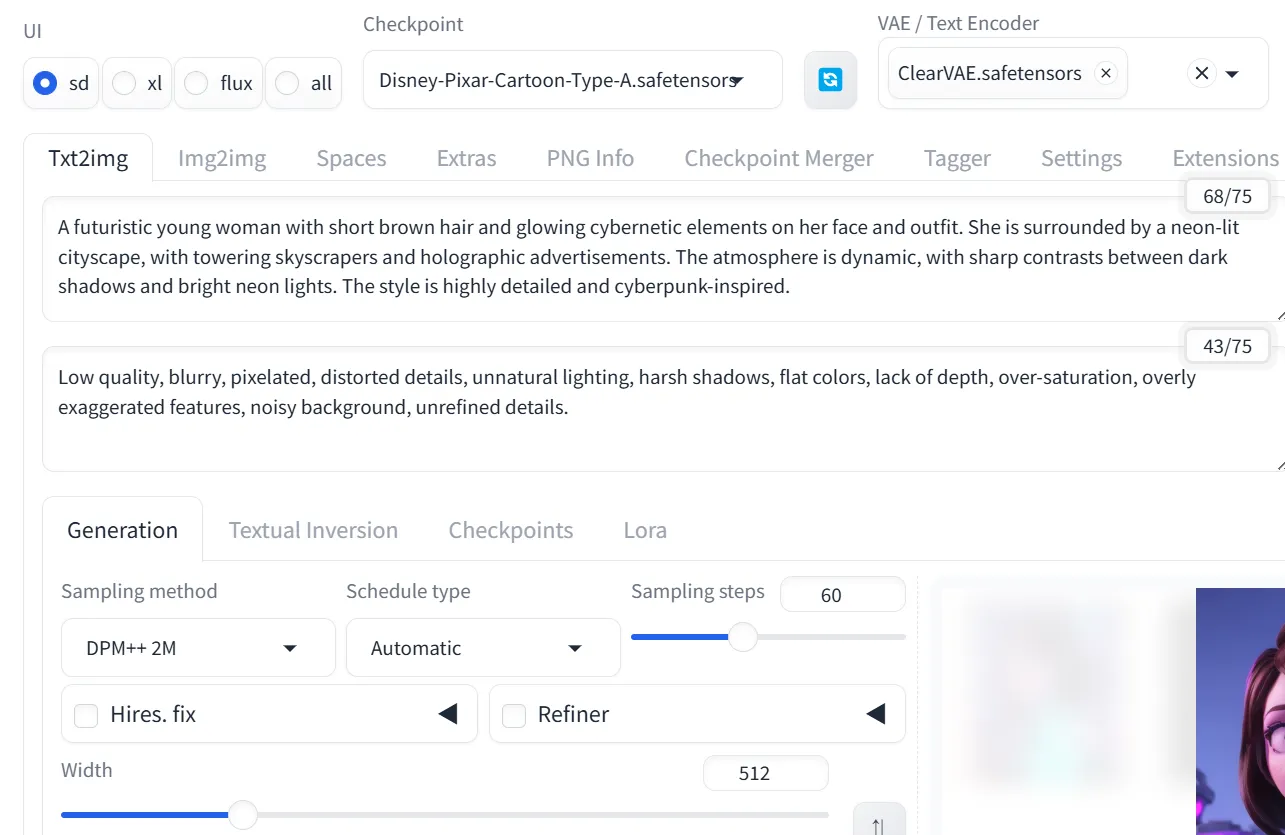
Task: Enable the Refiner checkbox
Action: click(x=514, y=715)
